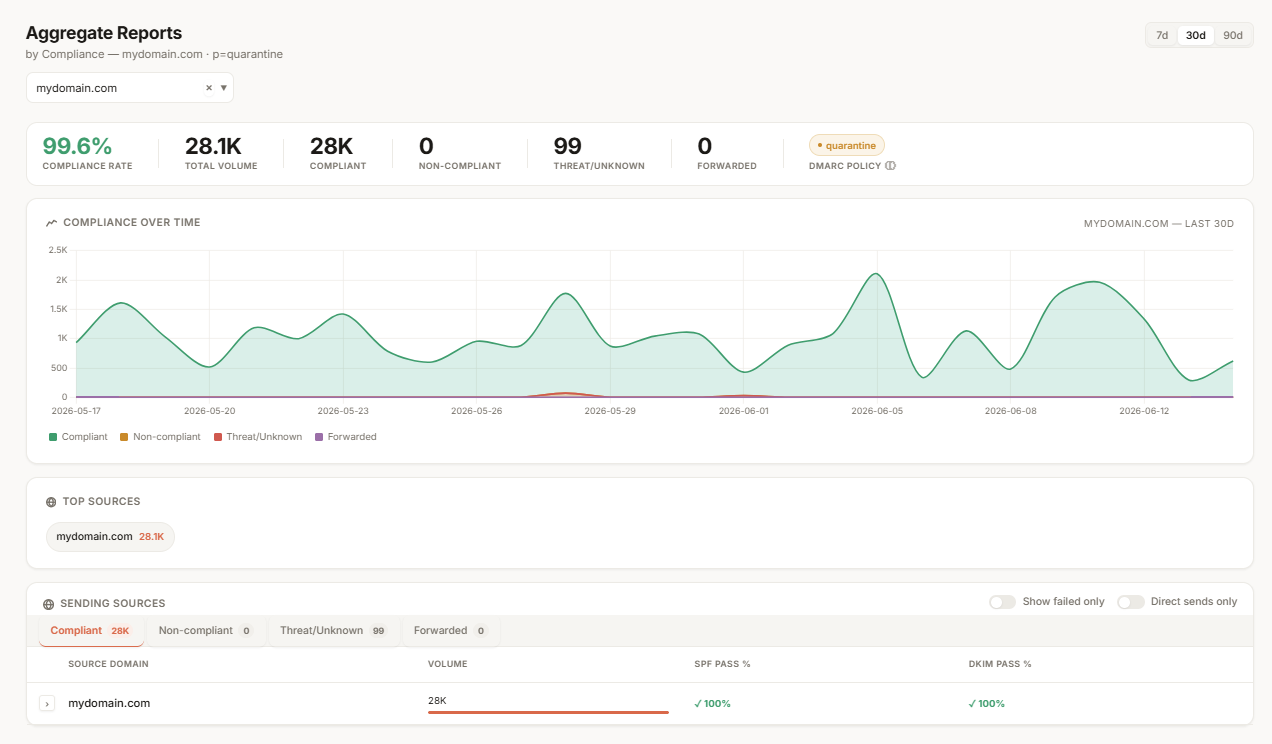Click the 99 Threat/Unknown stat
This screenshot has width=1272, height=744.
pyautogui.click(x=568, y=147)
